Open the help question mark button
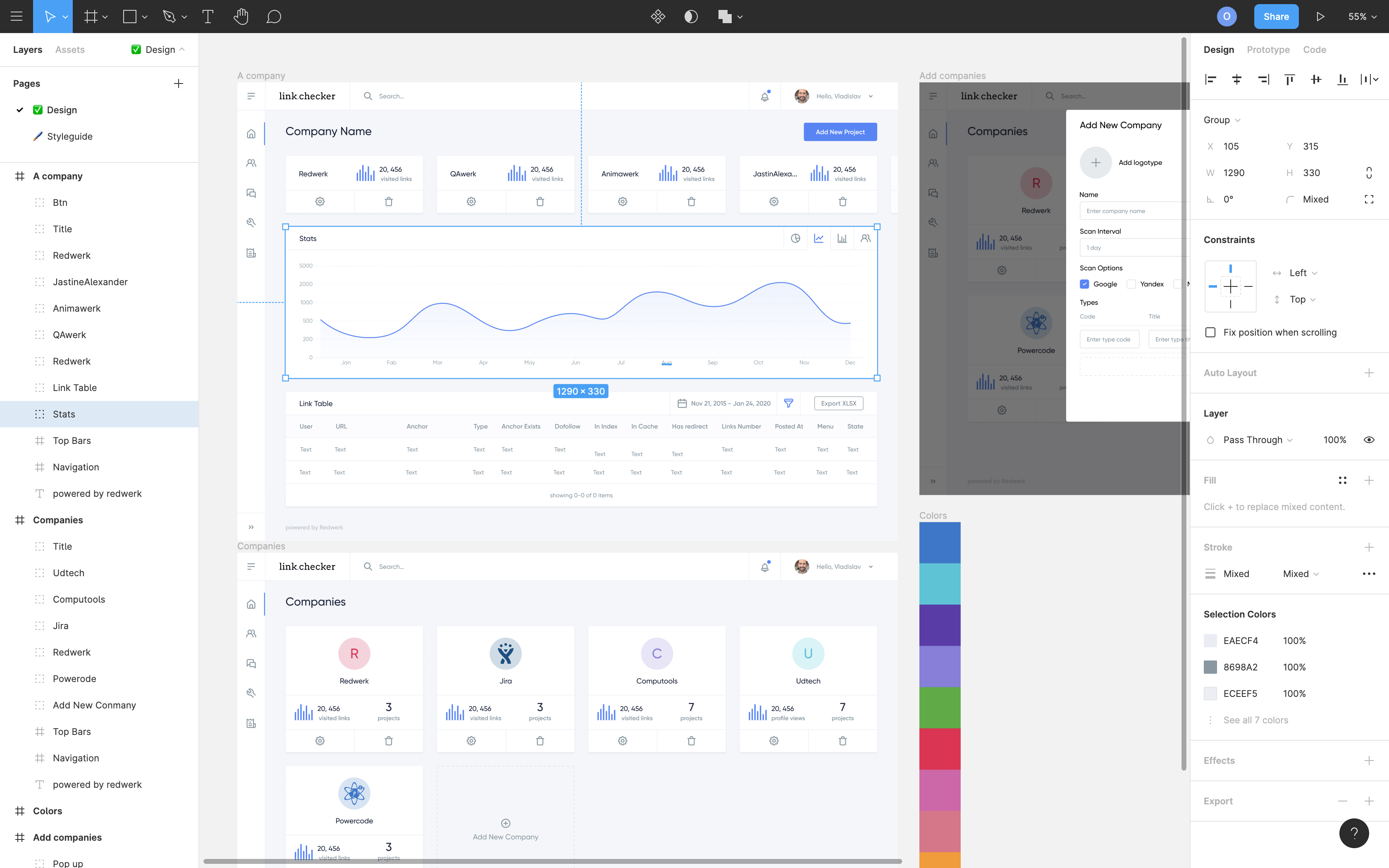The image size is (1389, 868). [1354, 833]
